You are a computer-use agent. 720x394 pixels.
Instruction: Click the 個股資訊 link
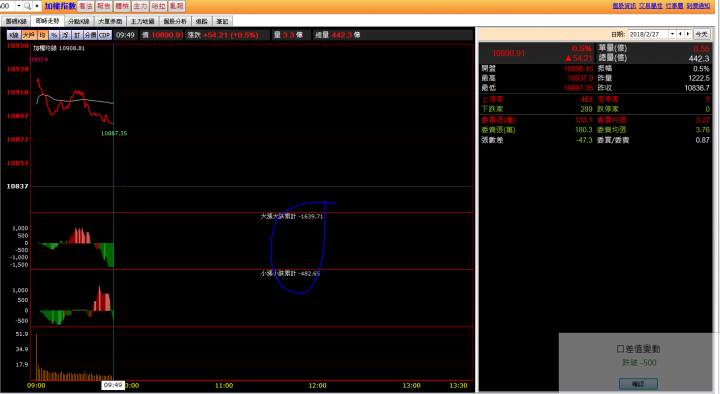pyautogui.click(x=624, y=6)
